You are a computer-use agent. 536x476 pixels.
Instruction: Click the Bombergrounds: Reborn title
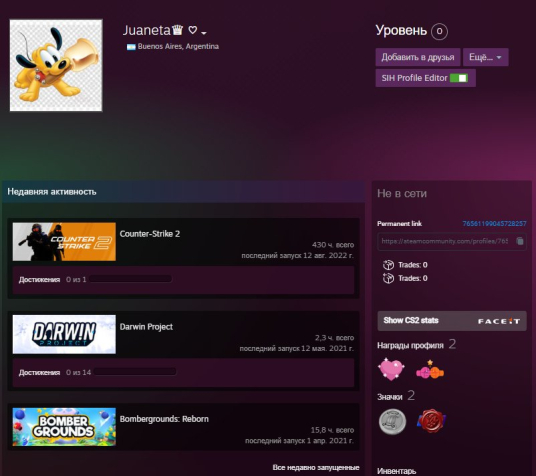click(x=164, y=419)
